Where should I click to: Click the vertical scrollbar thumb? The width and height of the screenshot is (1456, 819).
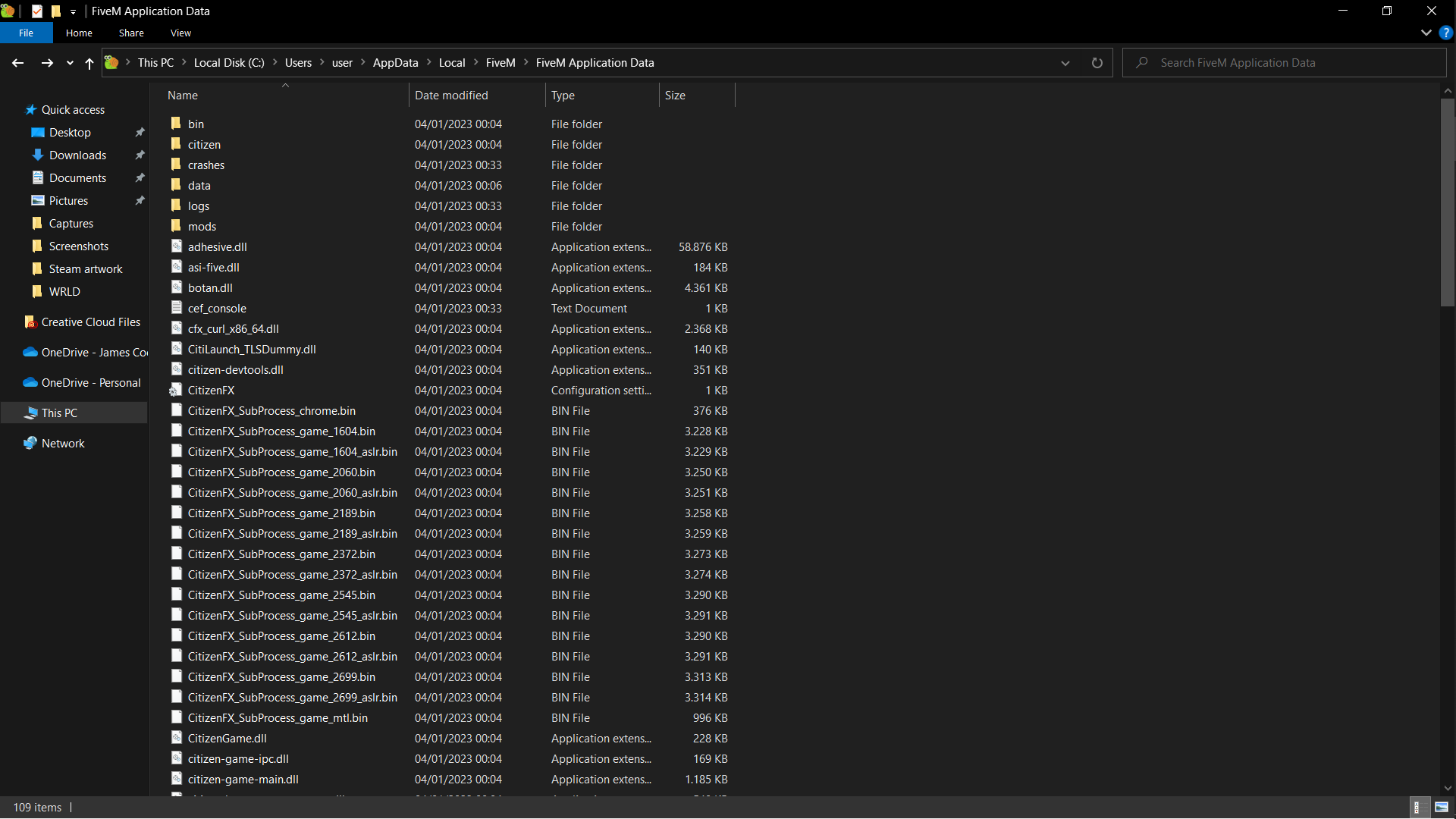pyautogui.click(x=1448, y=202)
